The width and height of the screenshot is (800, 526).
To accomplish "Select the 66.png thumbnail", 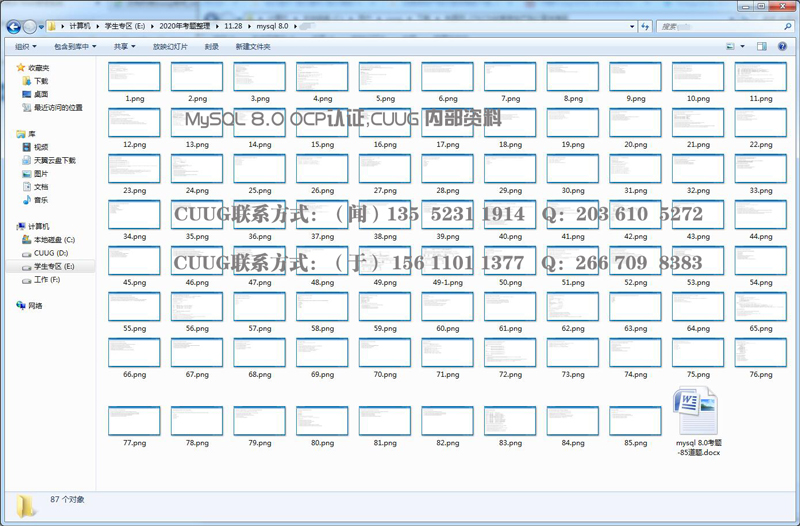I will click(x=134, y=353).
